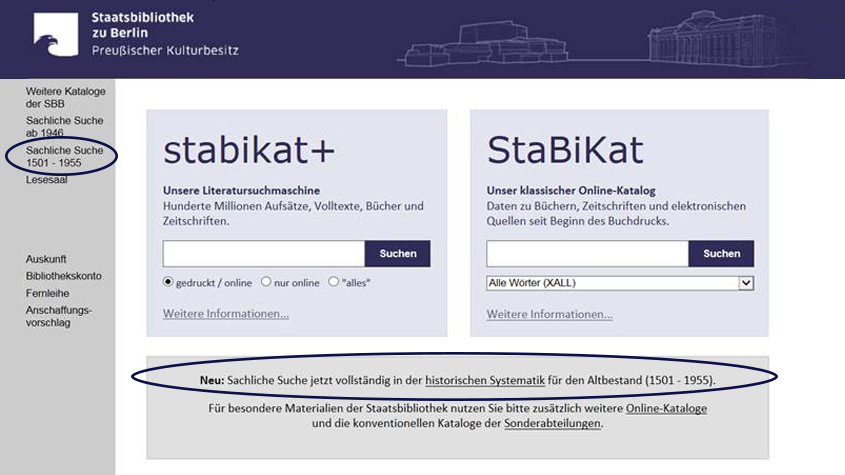Select the 'nur online' radio button

pyautogui.click(x=266, y=282)
